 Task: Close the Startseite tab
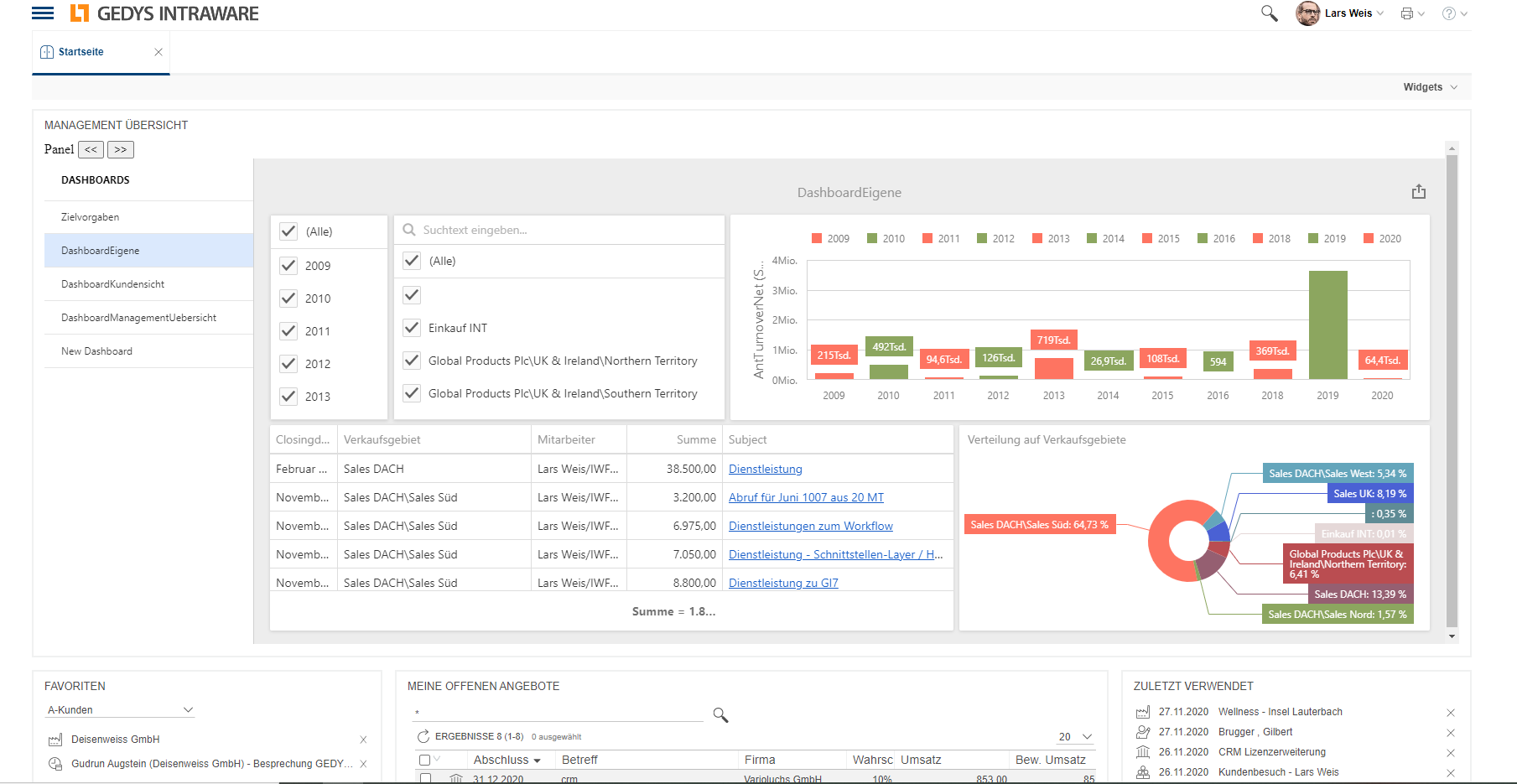(x=158, y=52)
